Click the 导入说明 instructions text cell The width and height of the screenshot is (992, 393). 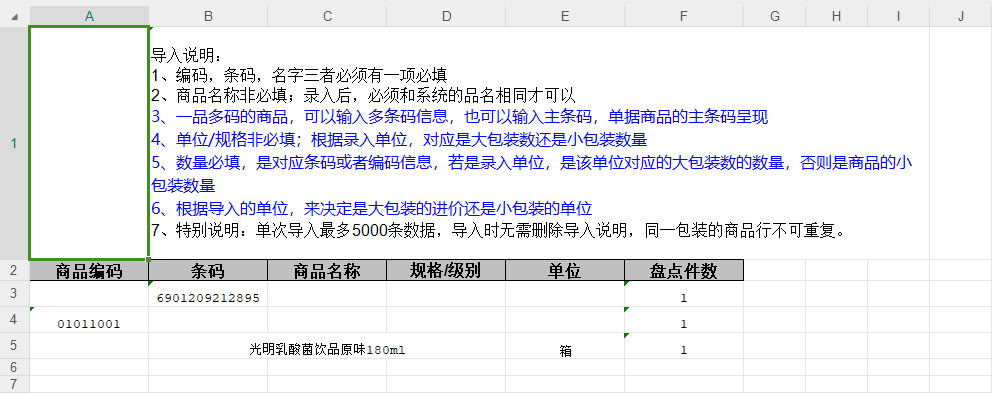pos(531,143)
